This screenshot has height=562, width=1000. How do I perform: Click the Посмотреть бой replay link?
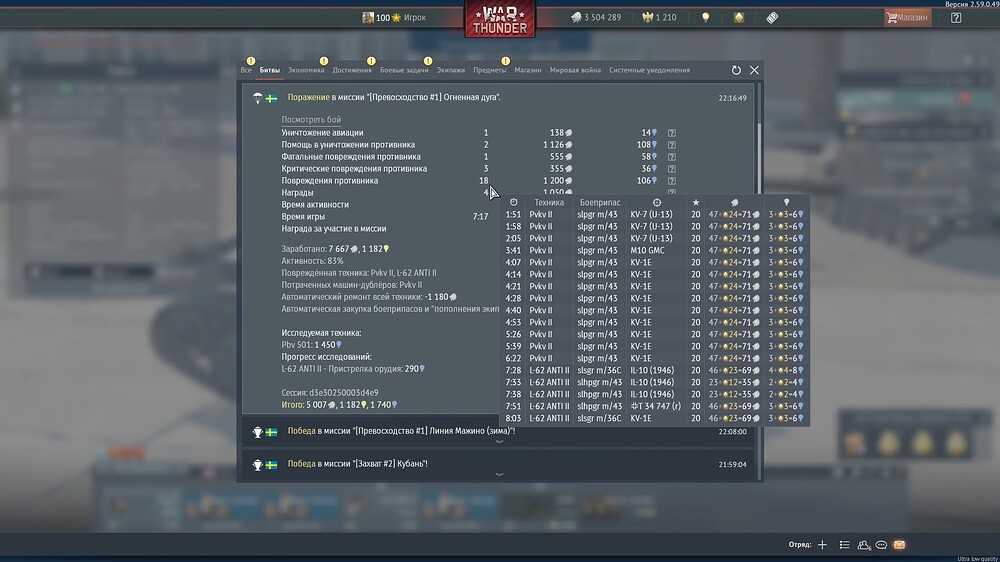coord(311,119)
